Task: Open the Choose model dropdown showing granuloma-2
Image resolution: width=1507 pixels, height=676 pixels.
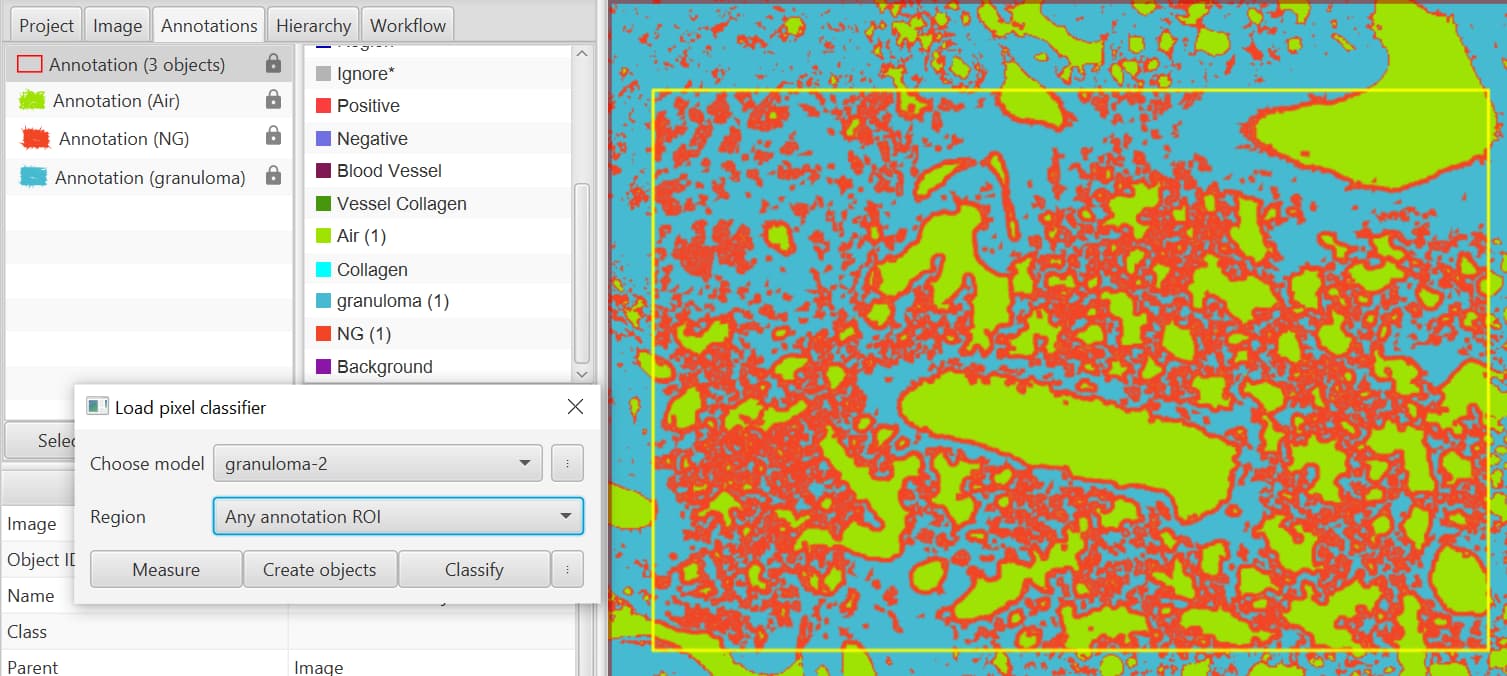Action: 377,463
